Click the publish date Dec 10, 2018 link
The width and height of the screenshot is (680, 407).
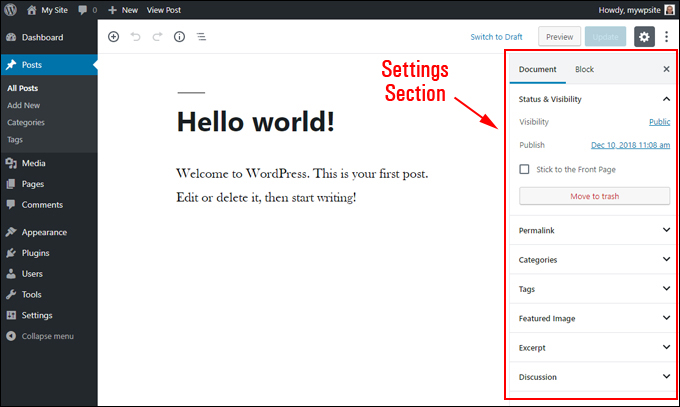[x=630, y=145]
